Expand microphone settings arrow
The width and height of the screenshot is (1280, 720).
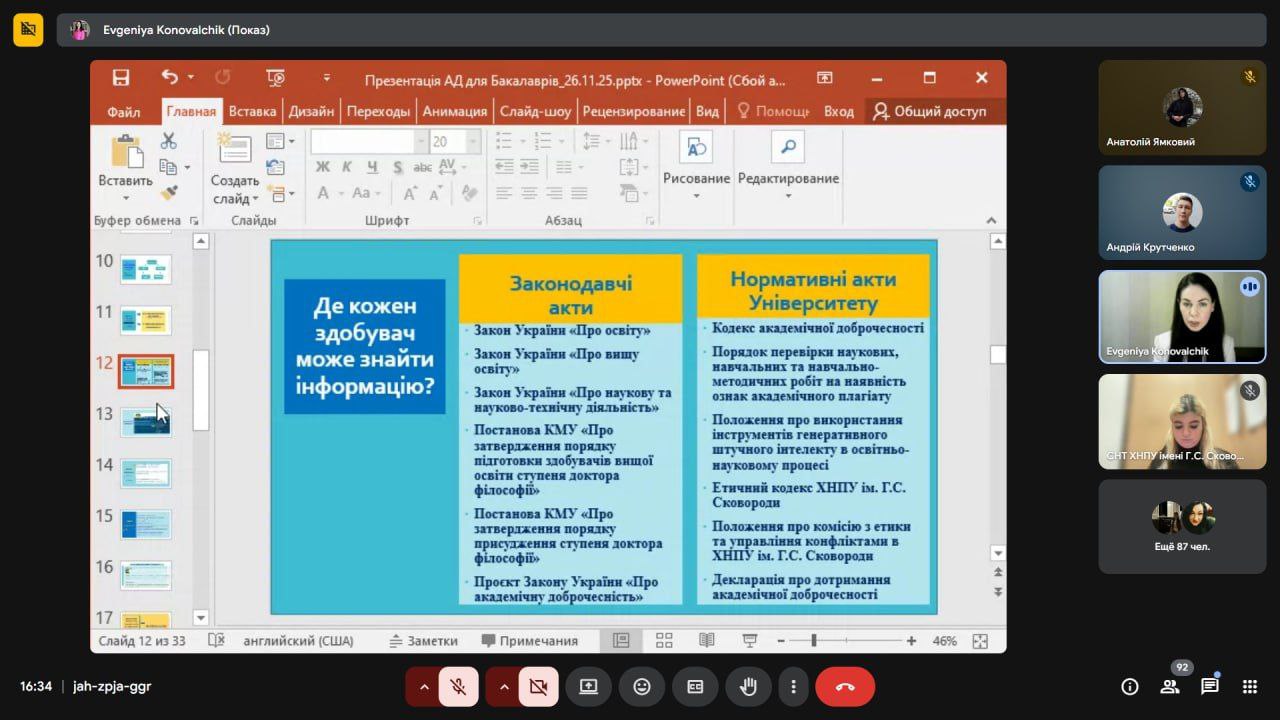click(x=424, y=687)
